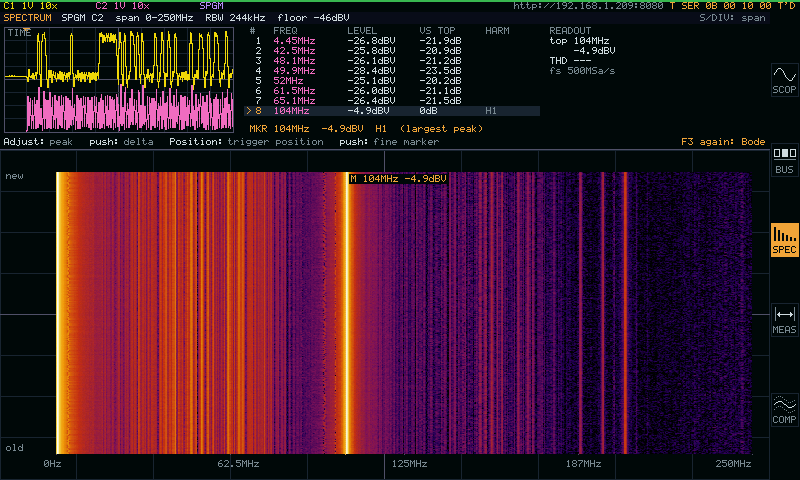This screenshot has height=480, width=800.
Task: Select highlighted peak row 8 at 104MHz
Action: click(392, 111)
